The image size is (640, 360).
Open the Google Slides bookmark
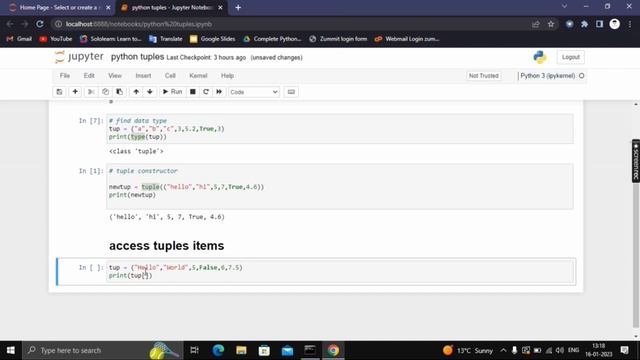(213, 39)
